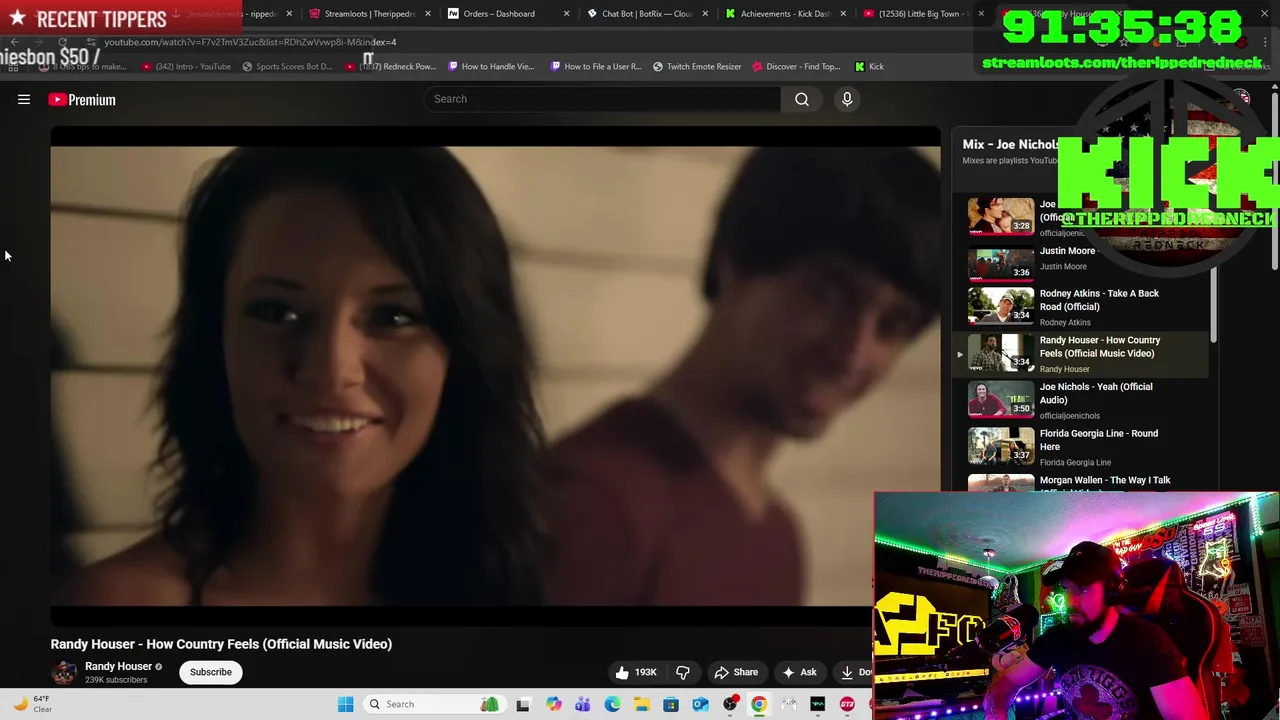The width and height of the screenshot is (1280, 720).
Task: Open the Ask AI button
Action: pyautogui.click(x=799, y=672)
